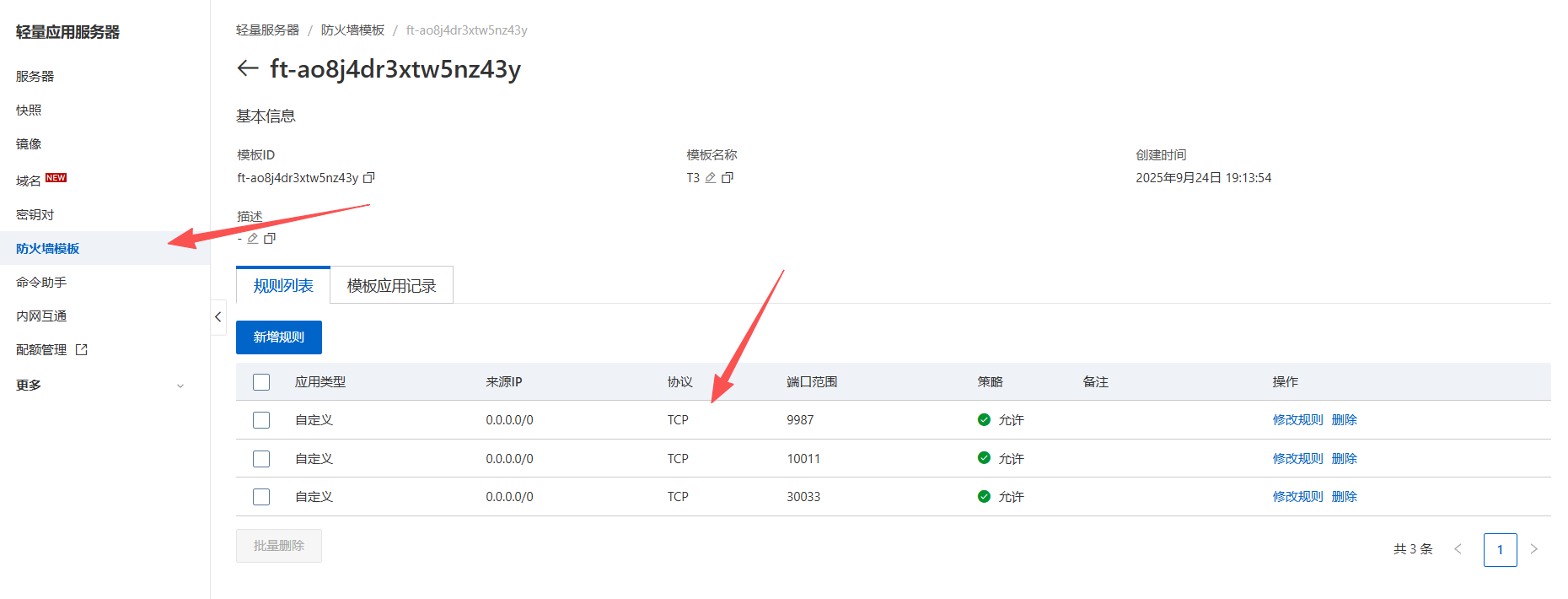1568x599 pixels.
Task: Select page number 1 in pagination
Action: click(x=1500, y=550)
